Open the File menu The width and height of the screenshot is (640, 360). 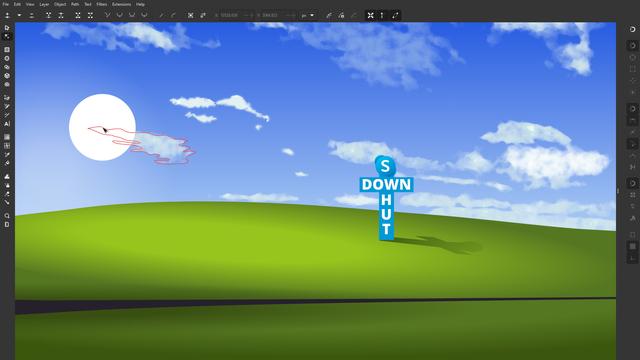tap(6, 4)
